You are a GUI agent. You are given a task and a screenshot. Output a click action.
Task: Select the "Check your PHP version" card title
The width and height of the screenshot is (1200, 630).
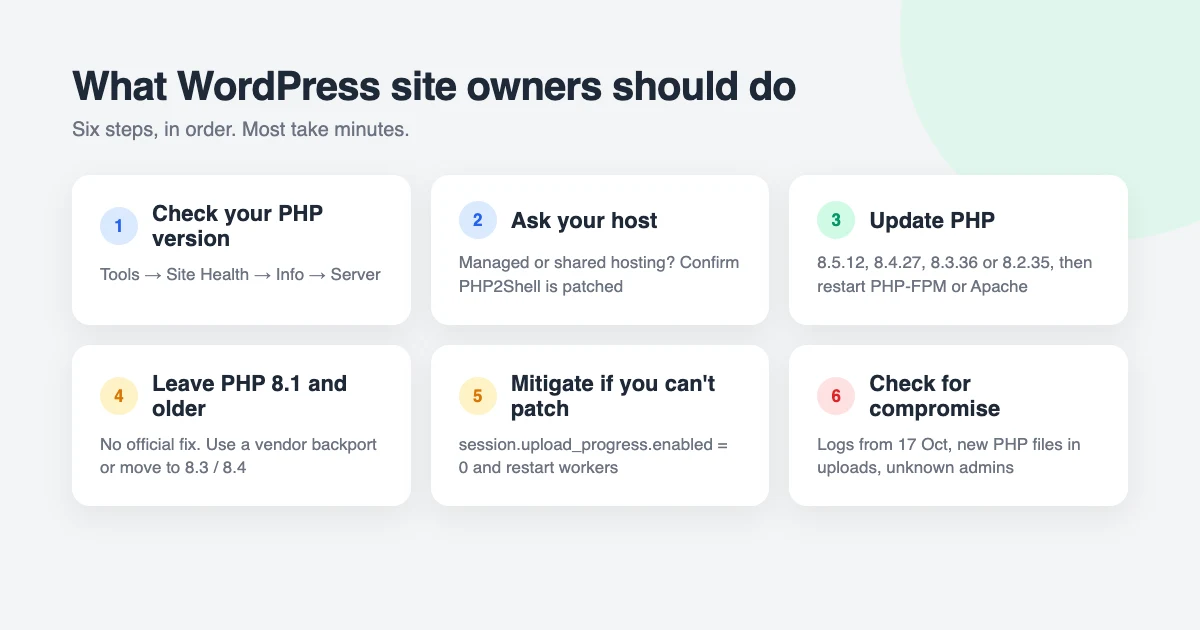[238, 226]
